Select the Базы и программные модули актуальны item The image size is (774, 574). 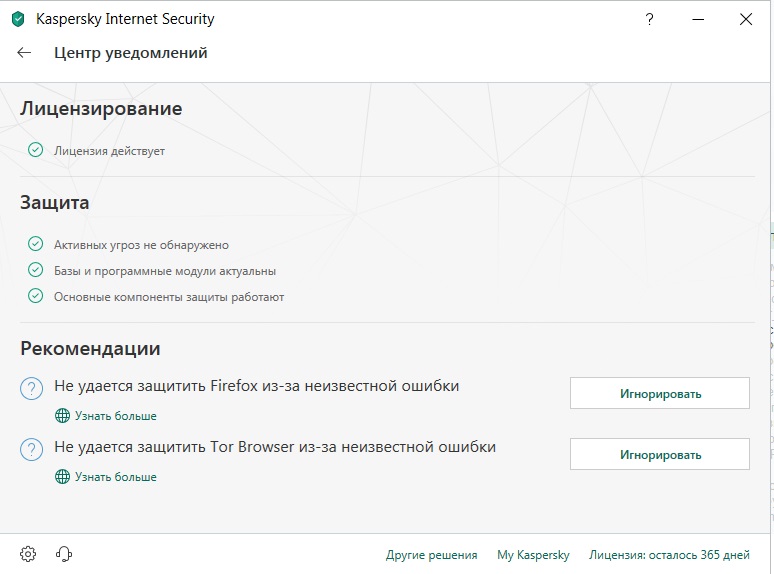tap(165, 270)
